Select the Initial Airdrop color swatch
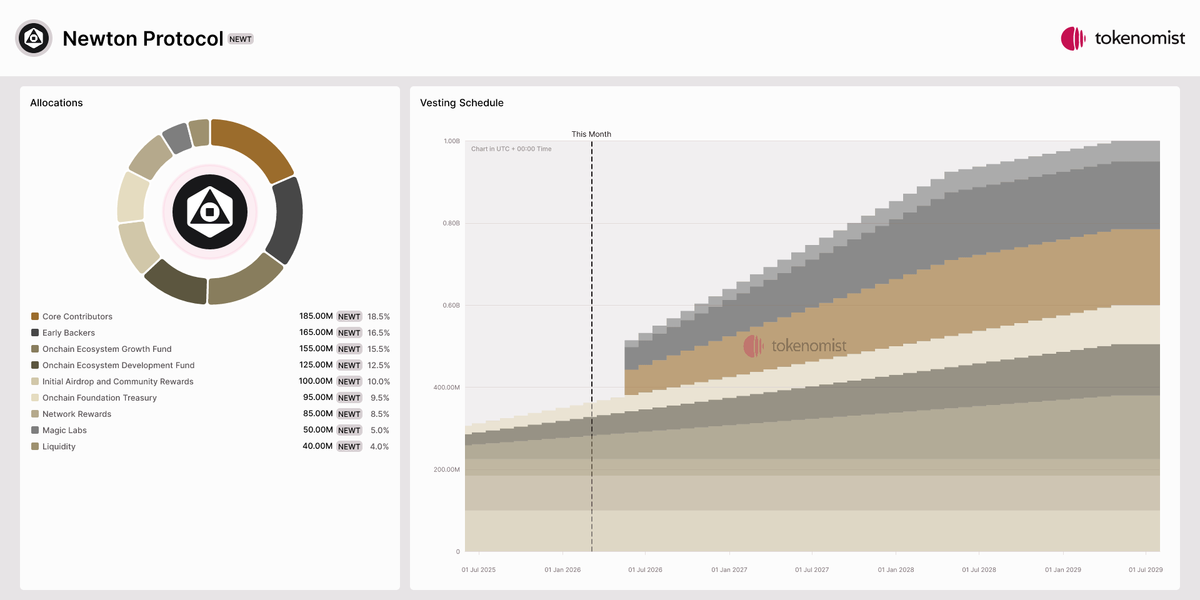The width and height of the screenshot is (1200, 600). coord(33,381)
